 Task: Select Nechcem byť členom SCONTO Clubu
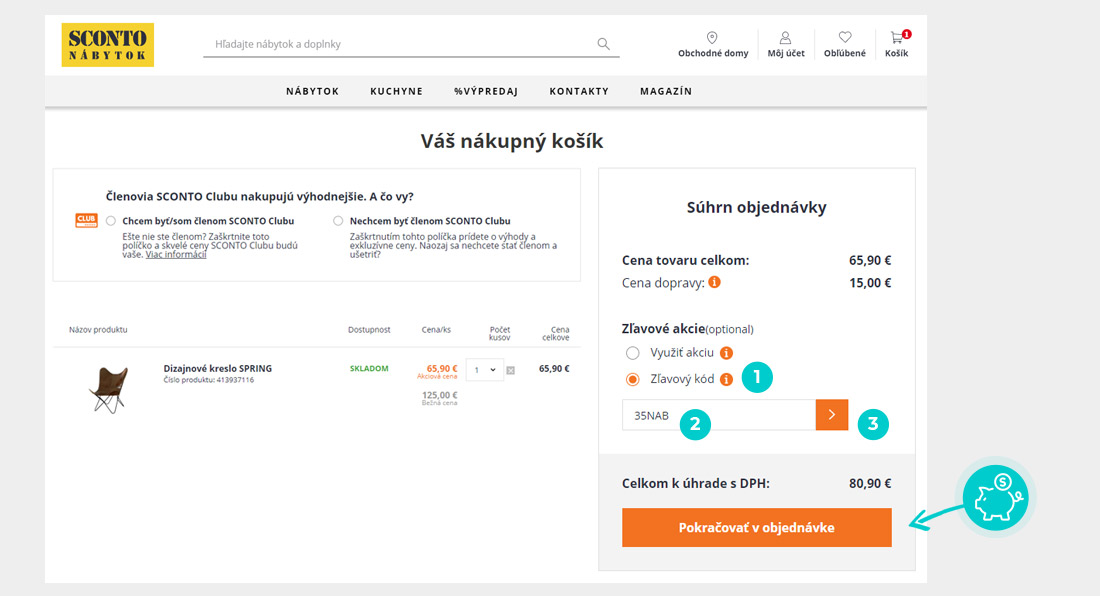pyautogui.click(x=338, y=221)
